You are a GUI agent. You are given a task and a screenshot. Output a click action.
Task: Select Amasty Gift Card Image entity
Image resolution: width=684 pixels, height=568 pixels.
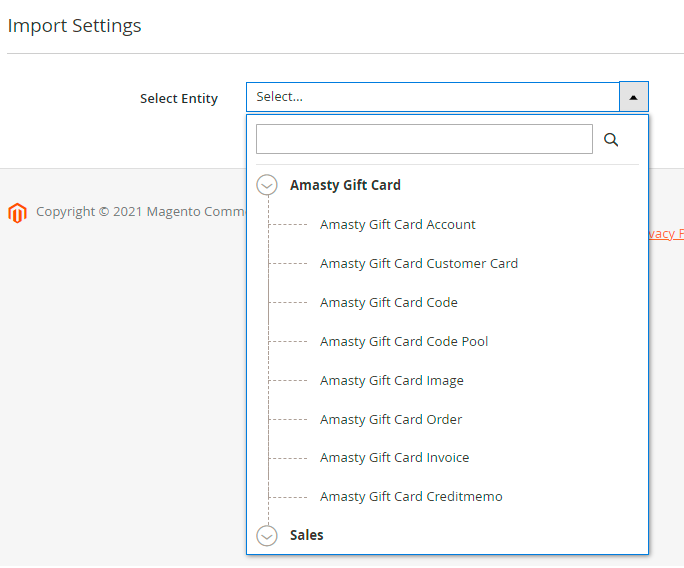click(391, 381)
